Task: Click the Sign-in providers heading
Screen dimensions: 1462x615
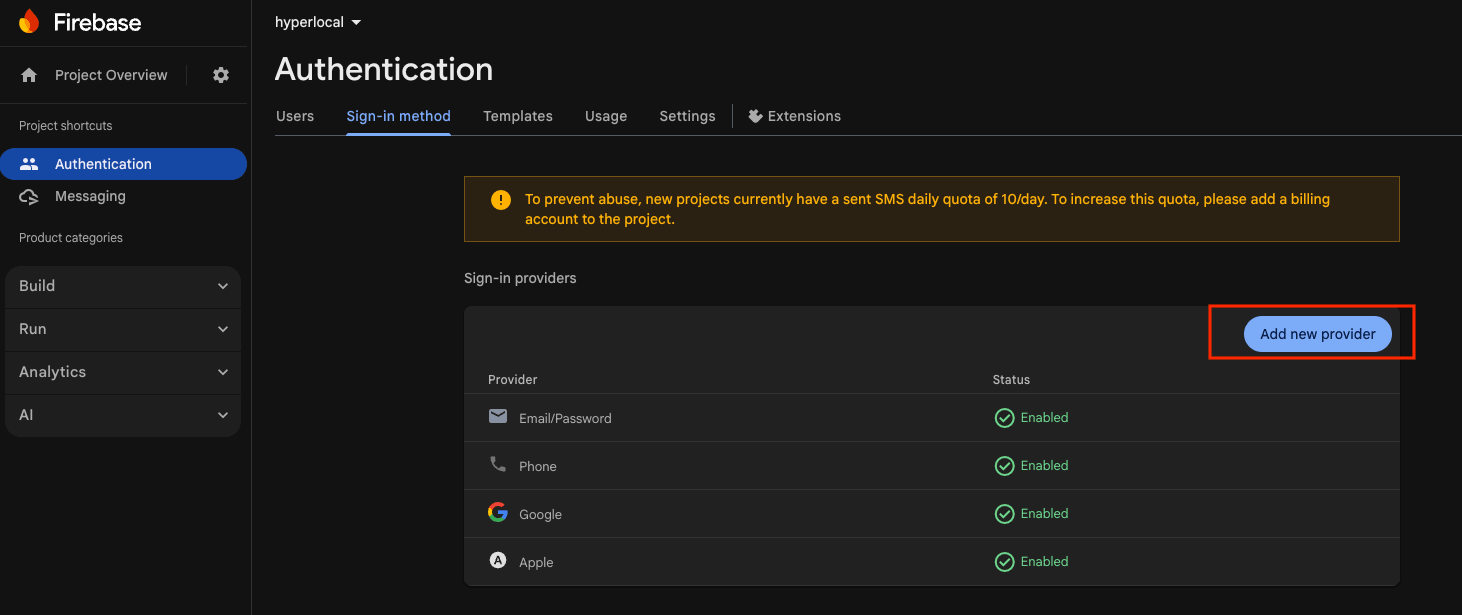Action: 520,278
